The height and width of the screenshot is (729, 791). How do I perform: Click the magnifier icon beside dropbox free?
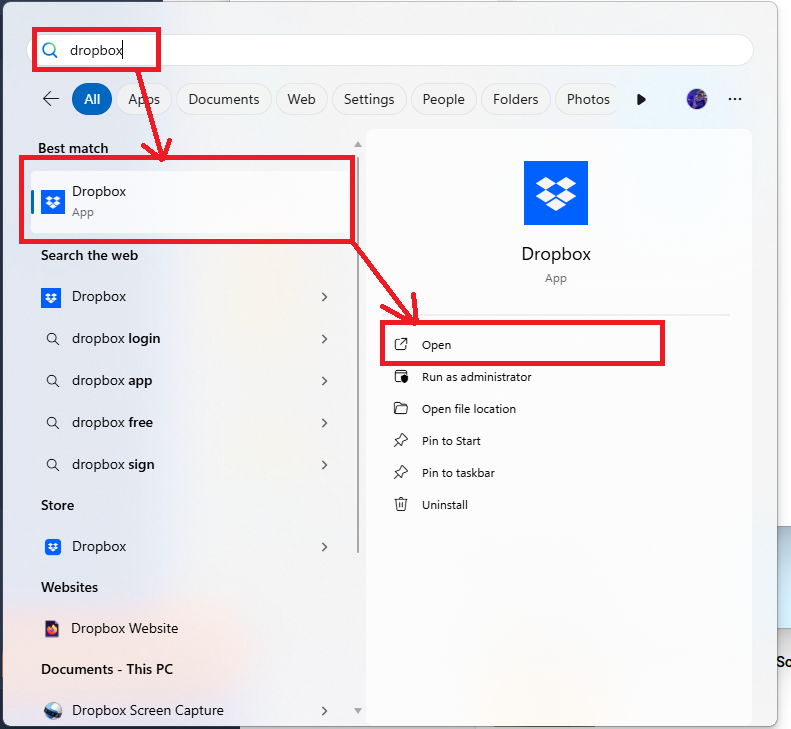point(52,422)
